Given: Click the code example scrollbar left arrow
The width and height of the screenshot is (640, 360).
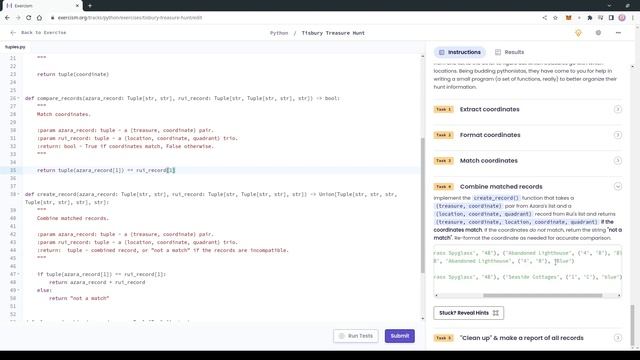Looking at the screenshot, I should point(436,296).
